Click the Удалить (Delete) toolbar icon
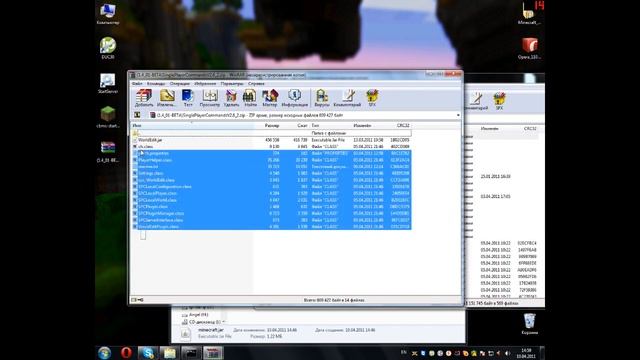The width and height of the screenshot is (640, 360). click(x=231, y=98)
